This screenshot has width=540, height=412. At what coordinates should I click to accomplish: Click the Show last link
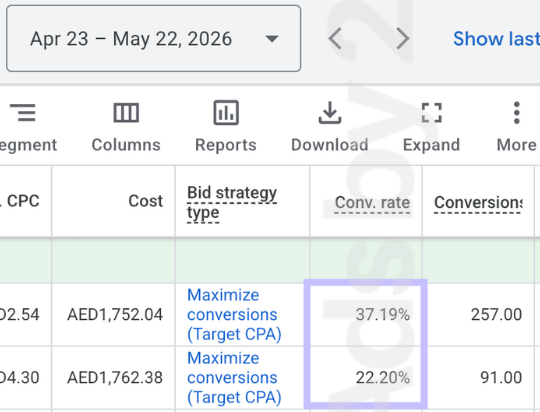coord(496,39)
